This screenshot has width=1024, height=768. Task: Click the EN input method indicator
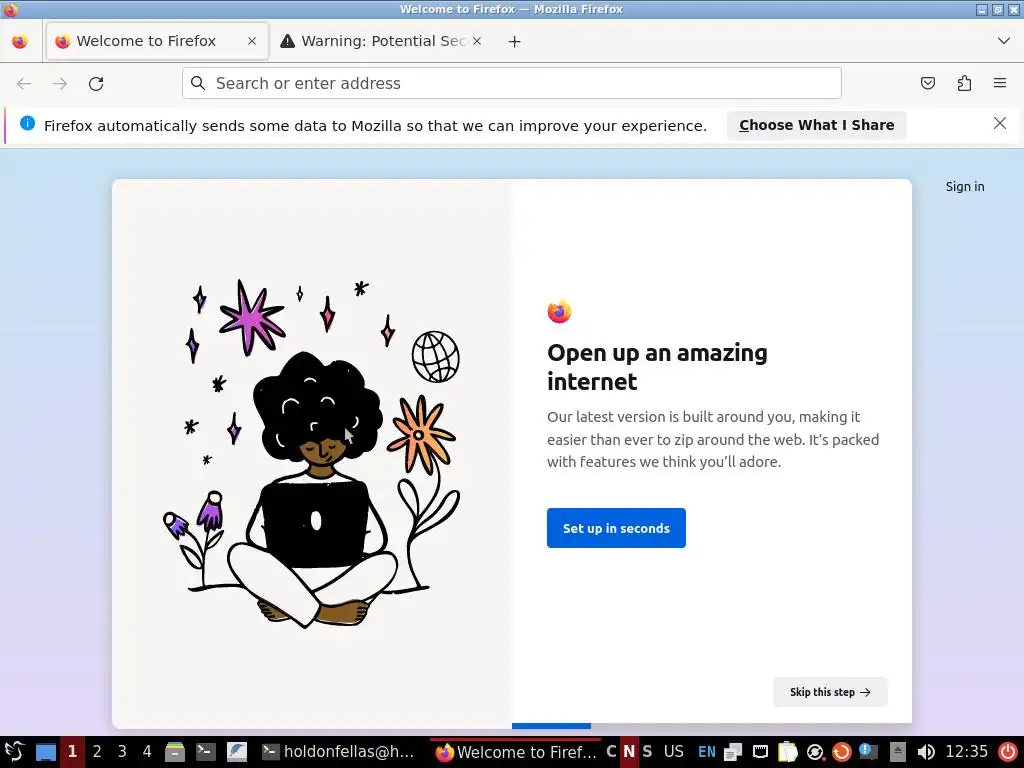click(707, 752)
